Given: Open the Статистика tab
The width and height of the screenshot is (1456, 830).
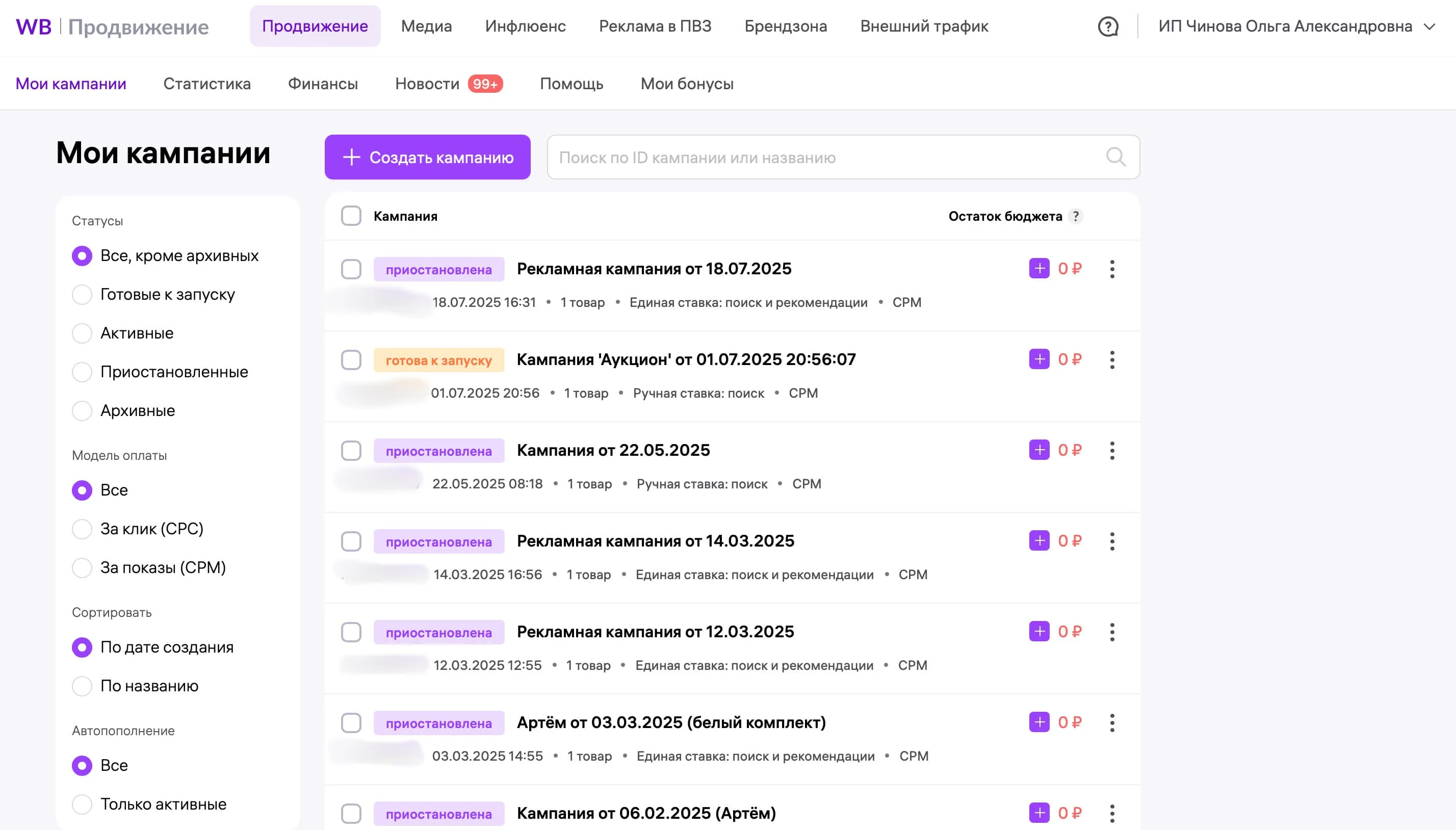Looking at the screenshot, I should 207,84.
